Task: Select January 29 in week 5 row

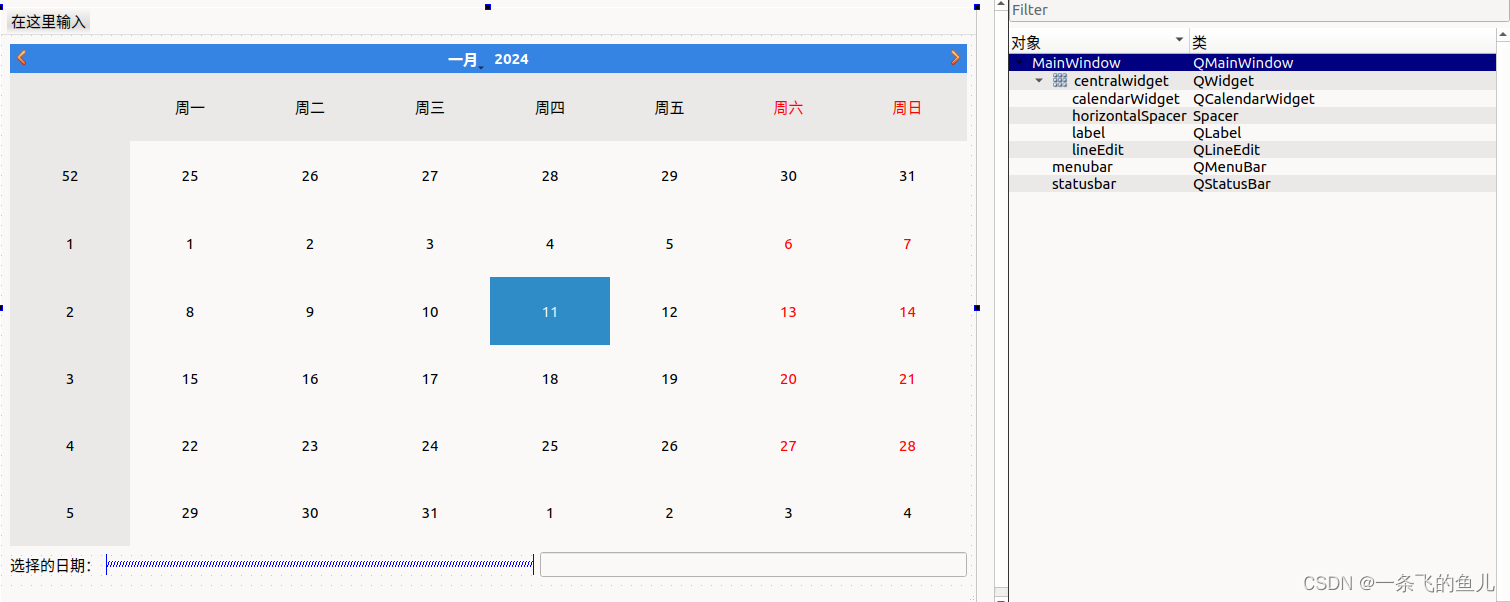Action: coord(190,513)
